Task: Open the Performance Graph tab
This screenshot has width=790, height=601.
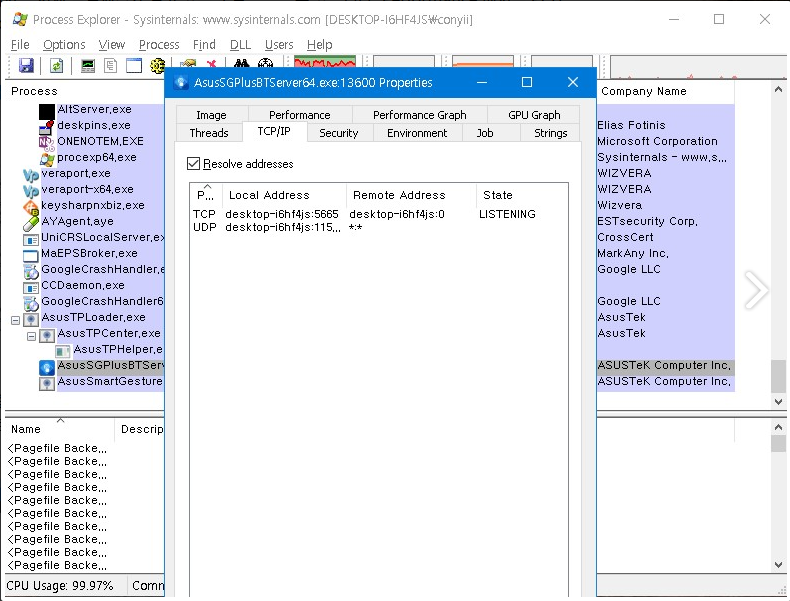Action: point(419,115)
